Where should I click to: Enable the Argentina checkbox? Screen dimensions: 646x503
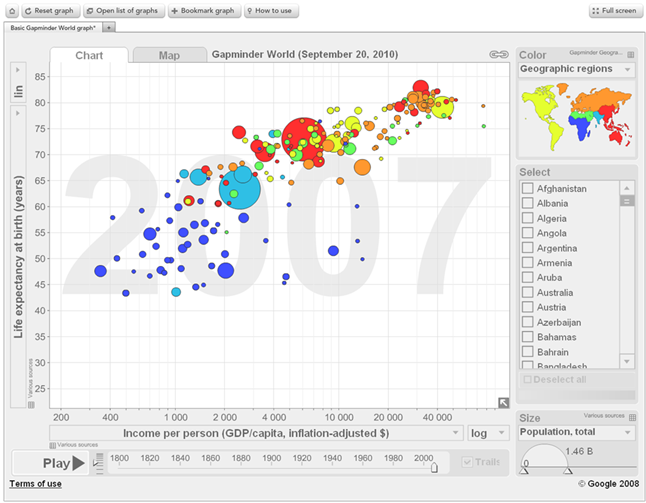point(527,248)
